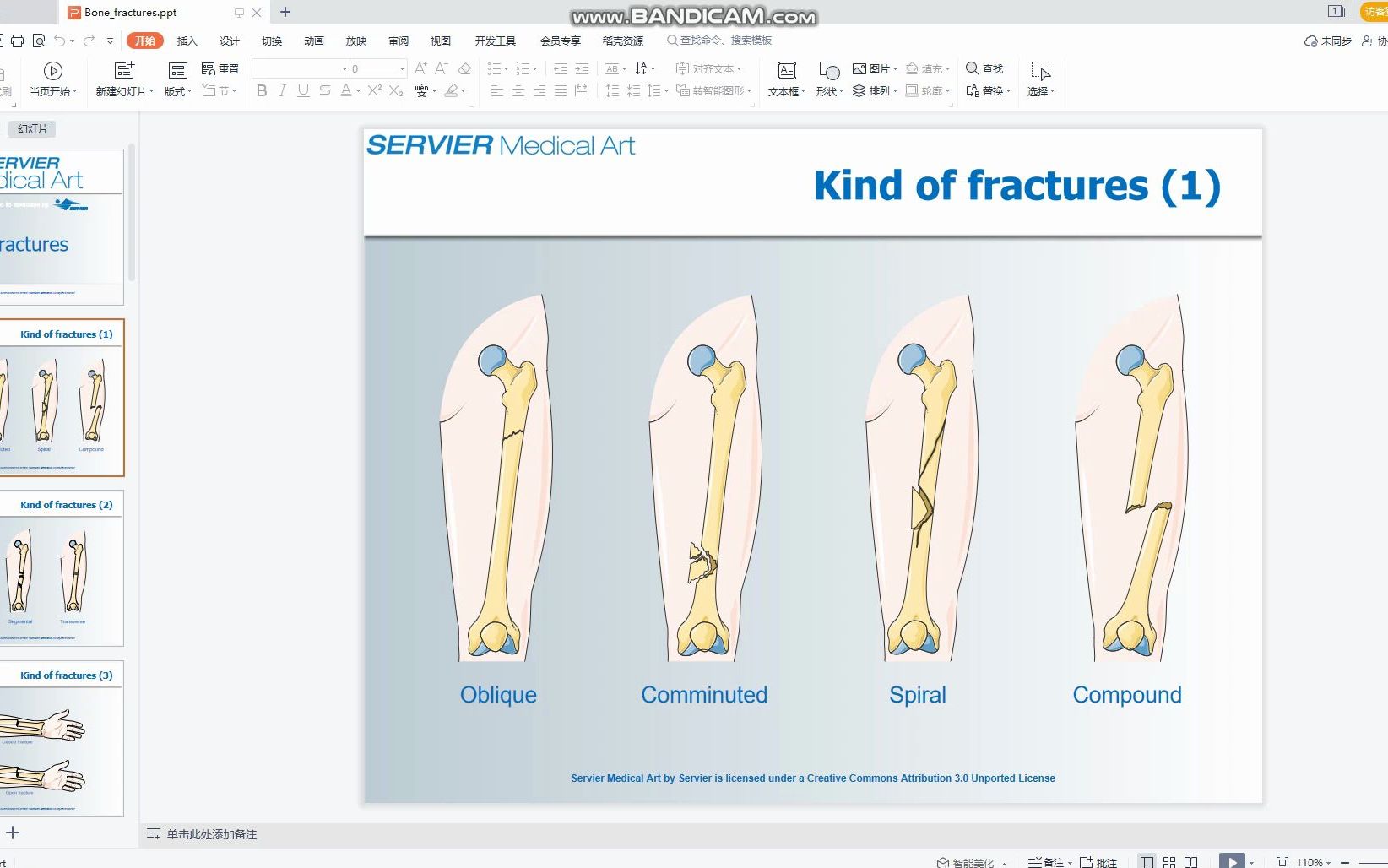Click the notes placeholder 单击此处添加备注
1388x868 pixels.
point(212,834)
